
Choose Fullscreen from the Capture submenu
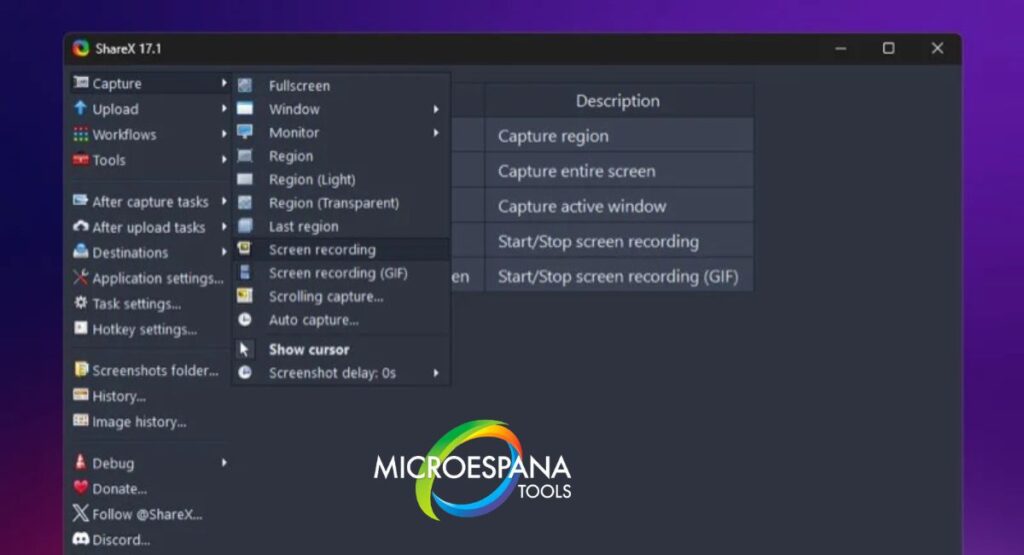point(342,86)
